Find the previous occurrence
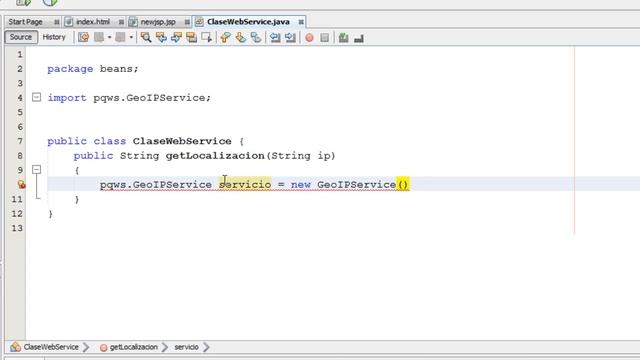 pos(161,38)
